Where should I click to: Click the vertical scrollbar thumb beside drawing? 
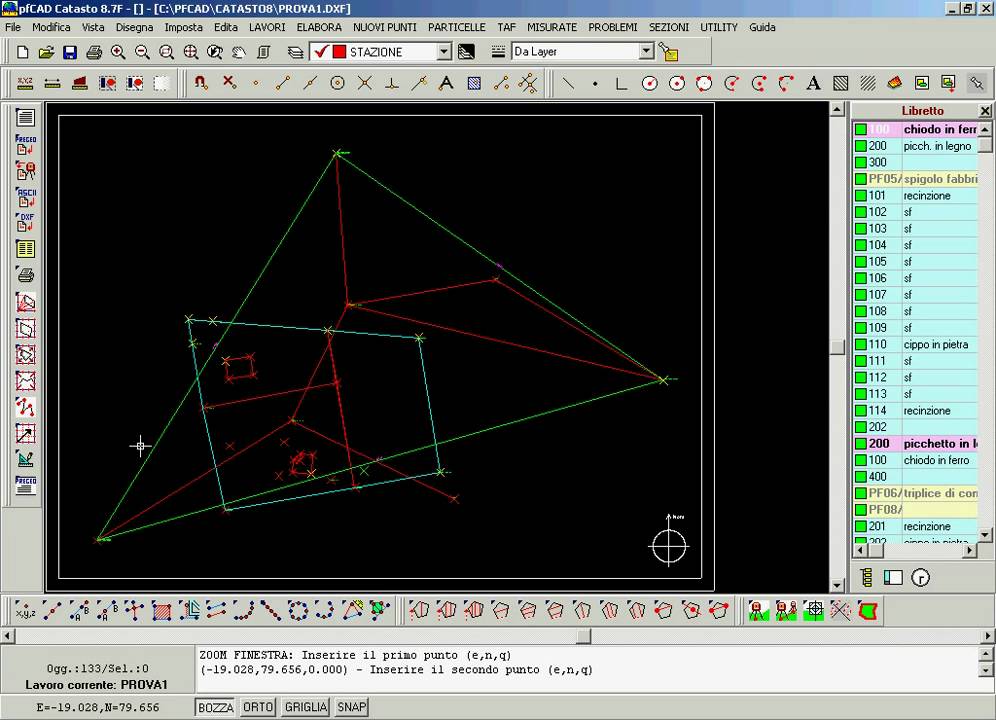pos(837,346)
